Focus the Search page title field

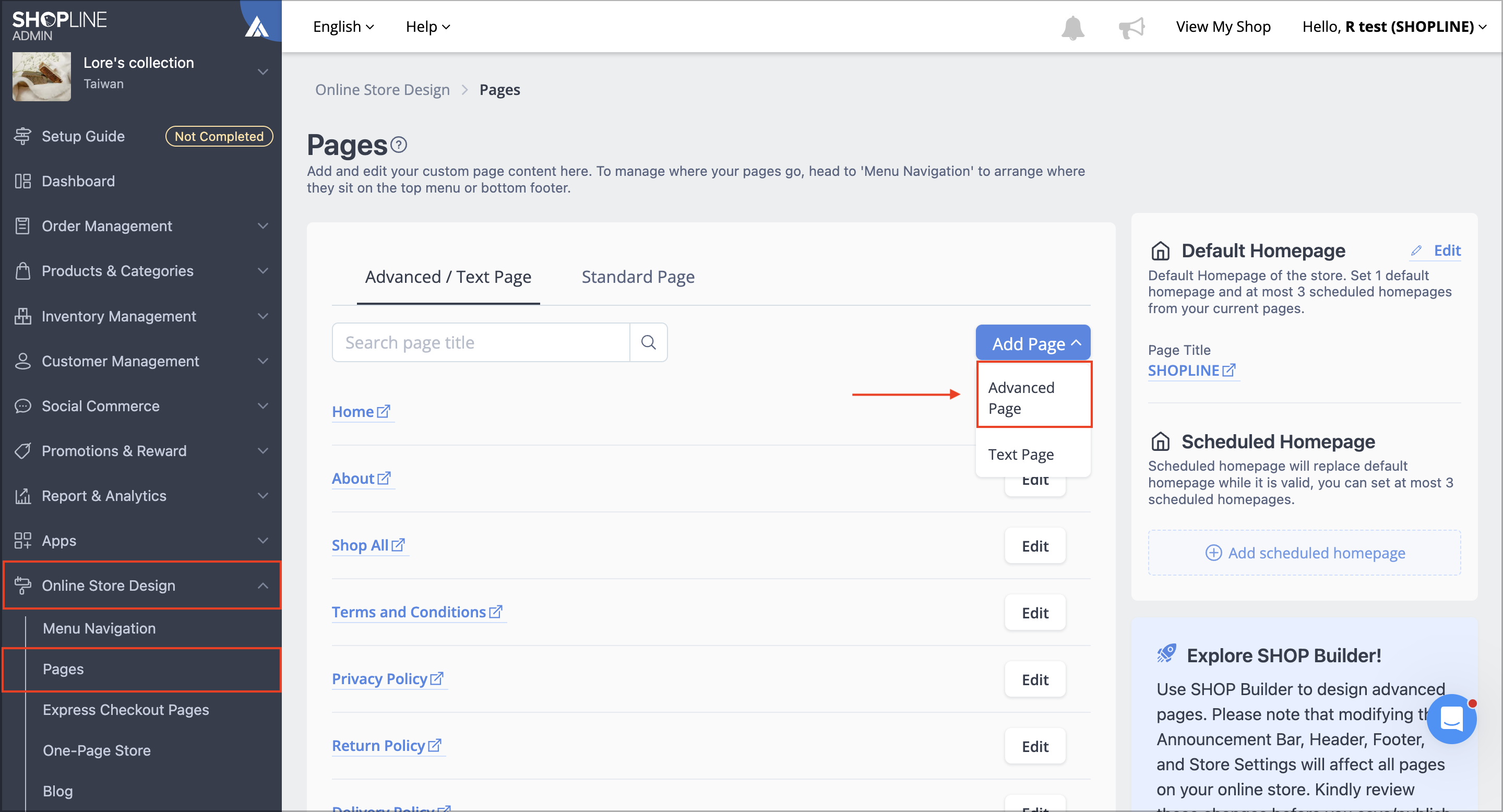(481, 342)
